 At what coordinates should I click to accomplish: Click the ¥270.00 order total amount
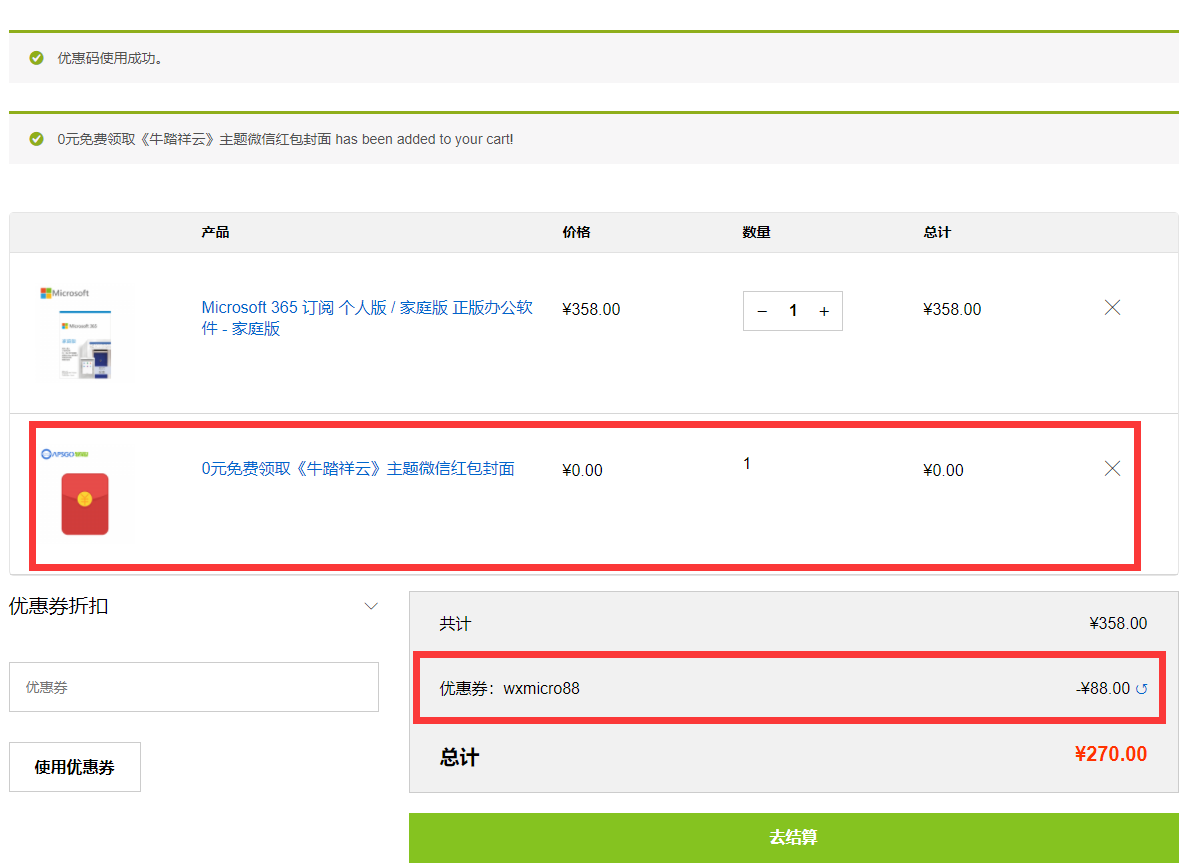(x=1110, y=754)
